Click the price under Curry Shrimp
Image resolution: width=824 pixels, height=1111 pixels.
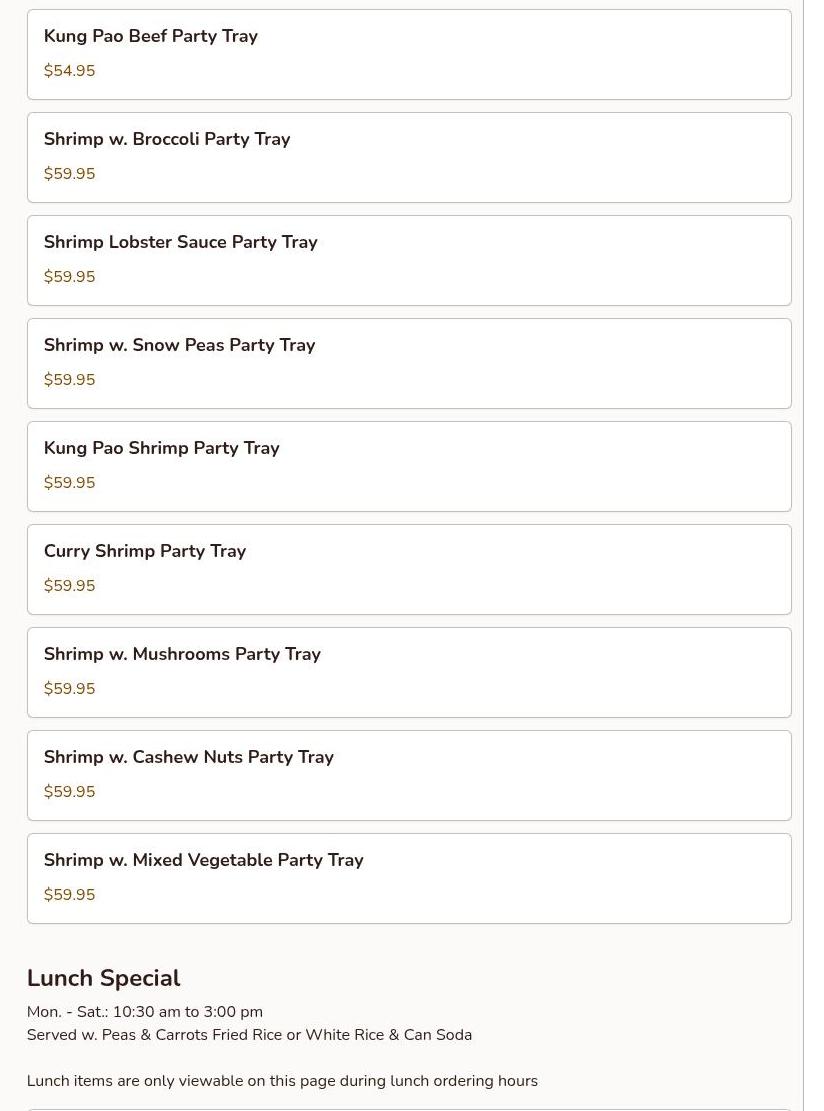pos(69,586)
